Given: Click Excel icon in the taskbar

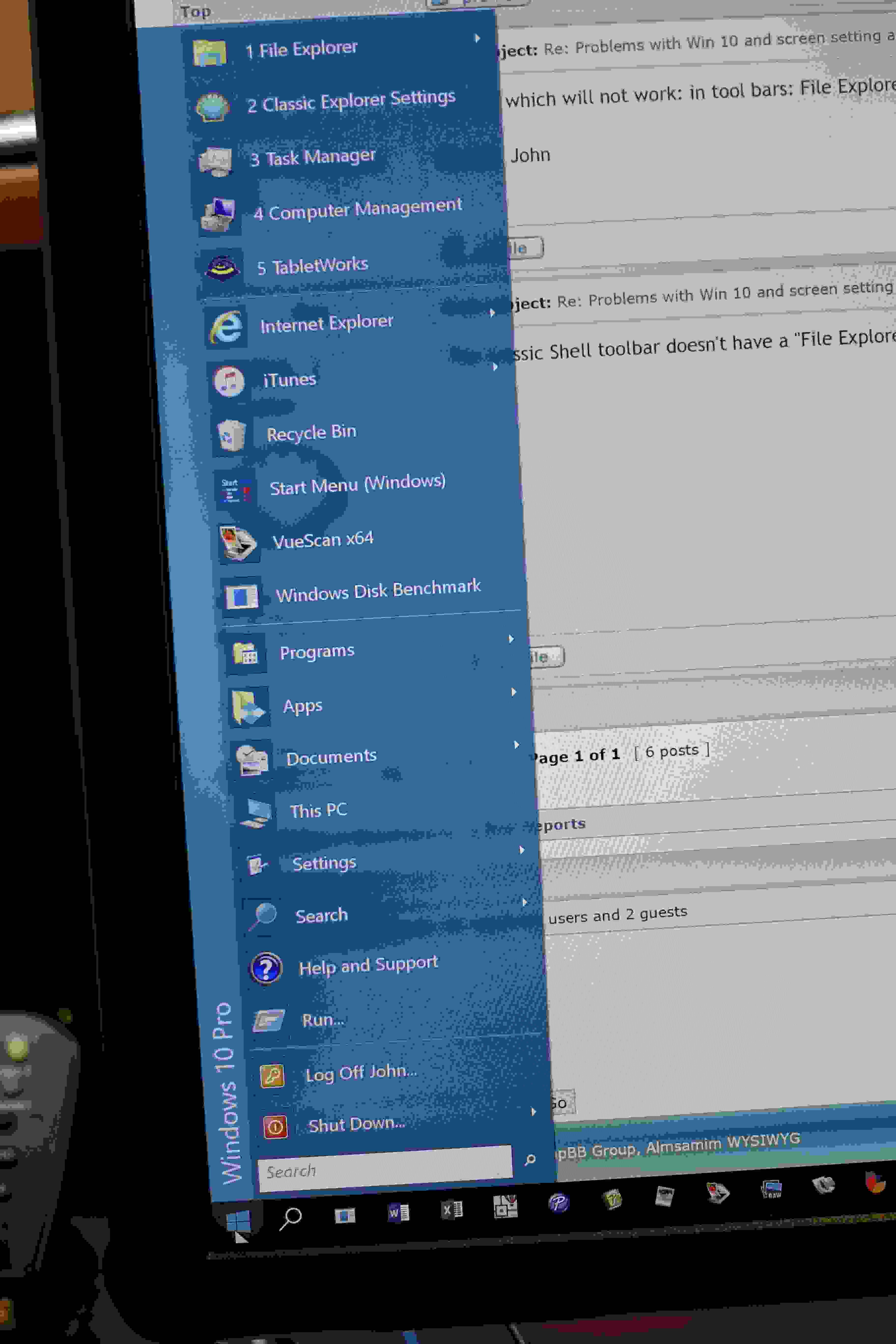Looking at the screenshot, I should click(x=451, y=1209).
